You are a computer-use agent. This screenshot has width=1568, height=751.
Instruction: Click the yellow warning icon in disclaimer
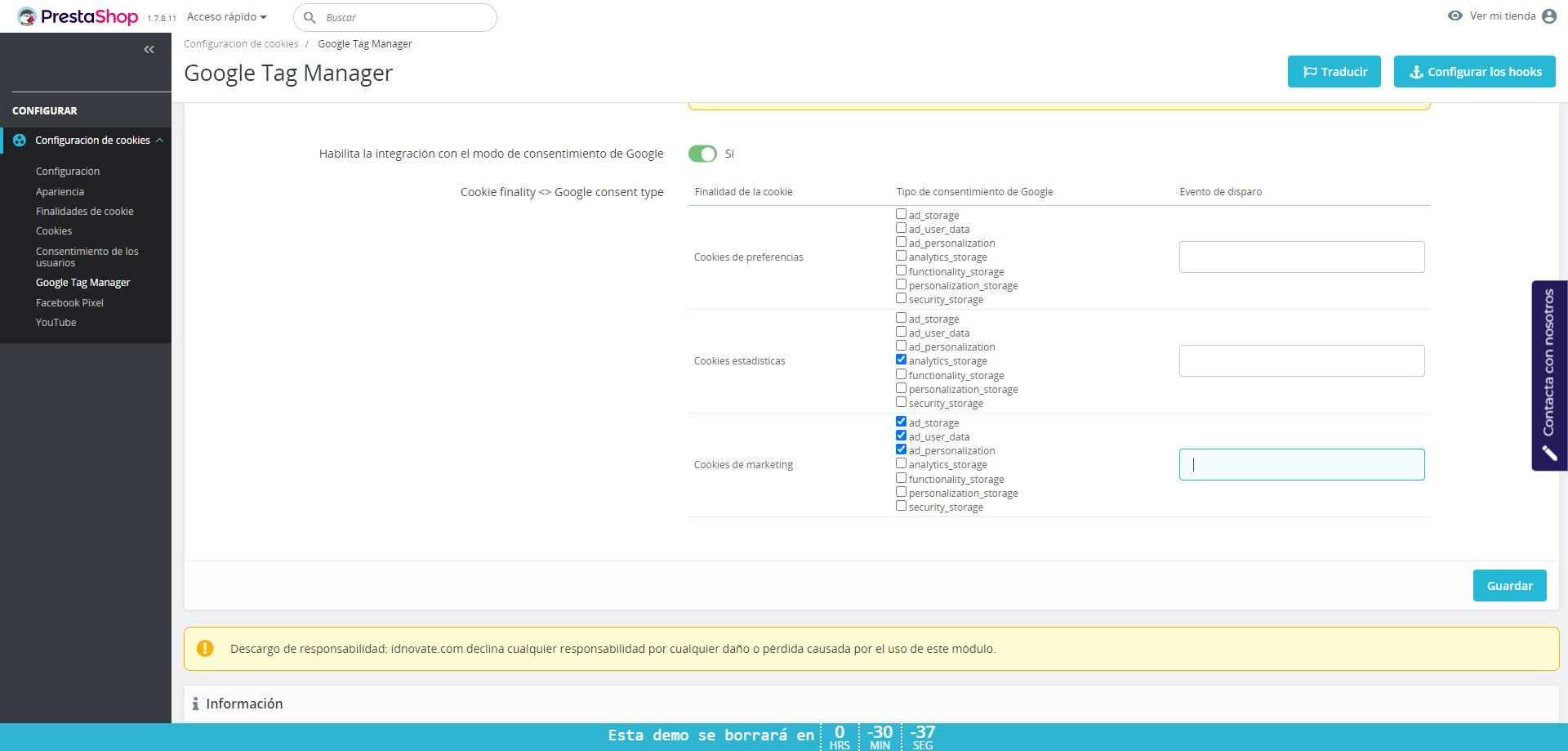pyautogui.click(x=205, y=648)
